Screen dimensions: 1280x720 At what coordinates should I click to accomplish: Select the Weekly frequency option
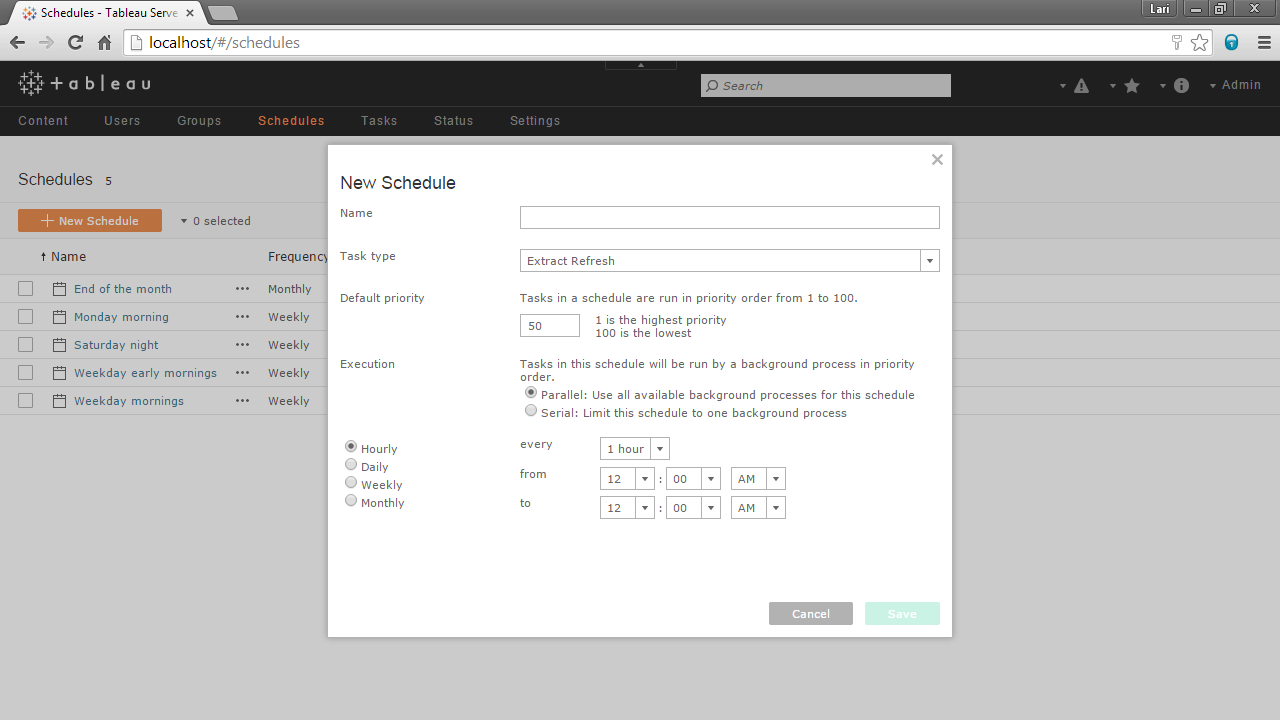(x=351, y=483)
